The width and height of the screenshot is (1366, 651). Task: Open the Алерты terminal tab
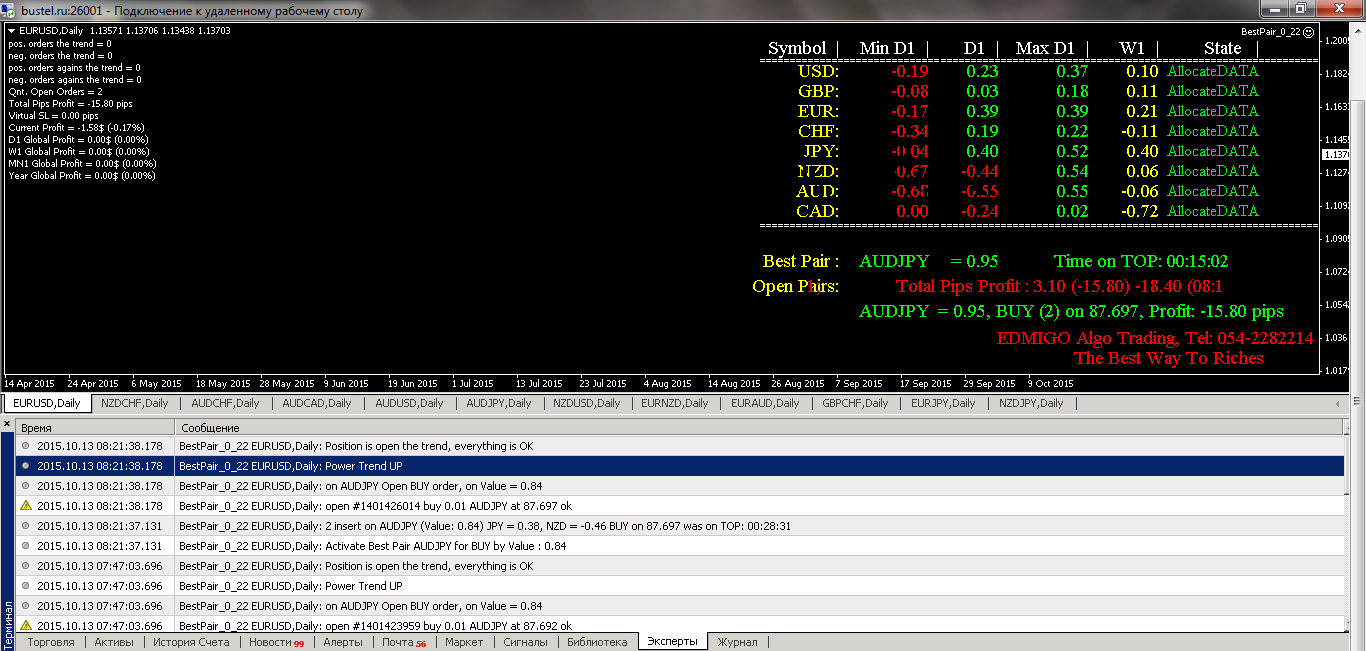click(x=343, y=642)
